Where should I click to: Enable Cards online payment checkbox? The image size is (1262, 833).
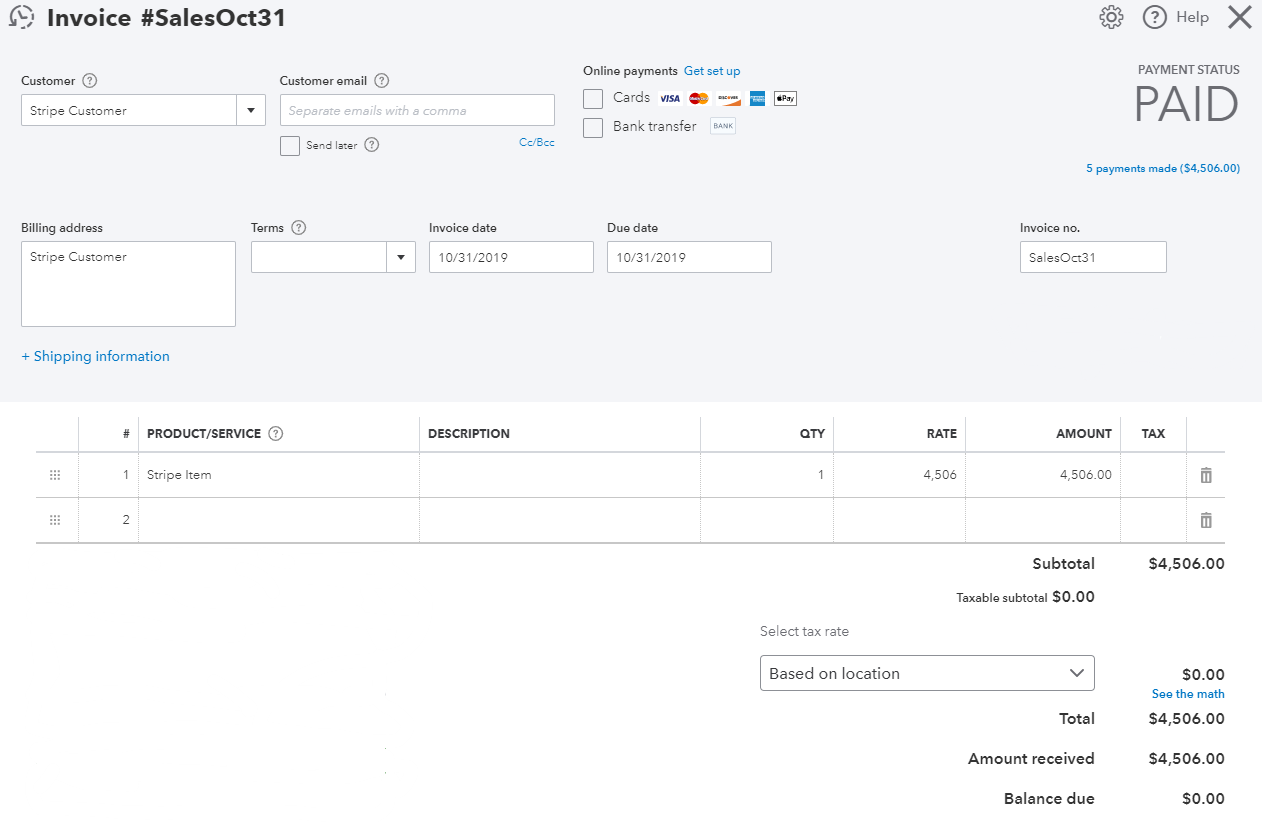pyautogui.click(x=593, y=98)
